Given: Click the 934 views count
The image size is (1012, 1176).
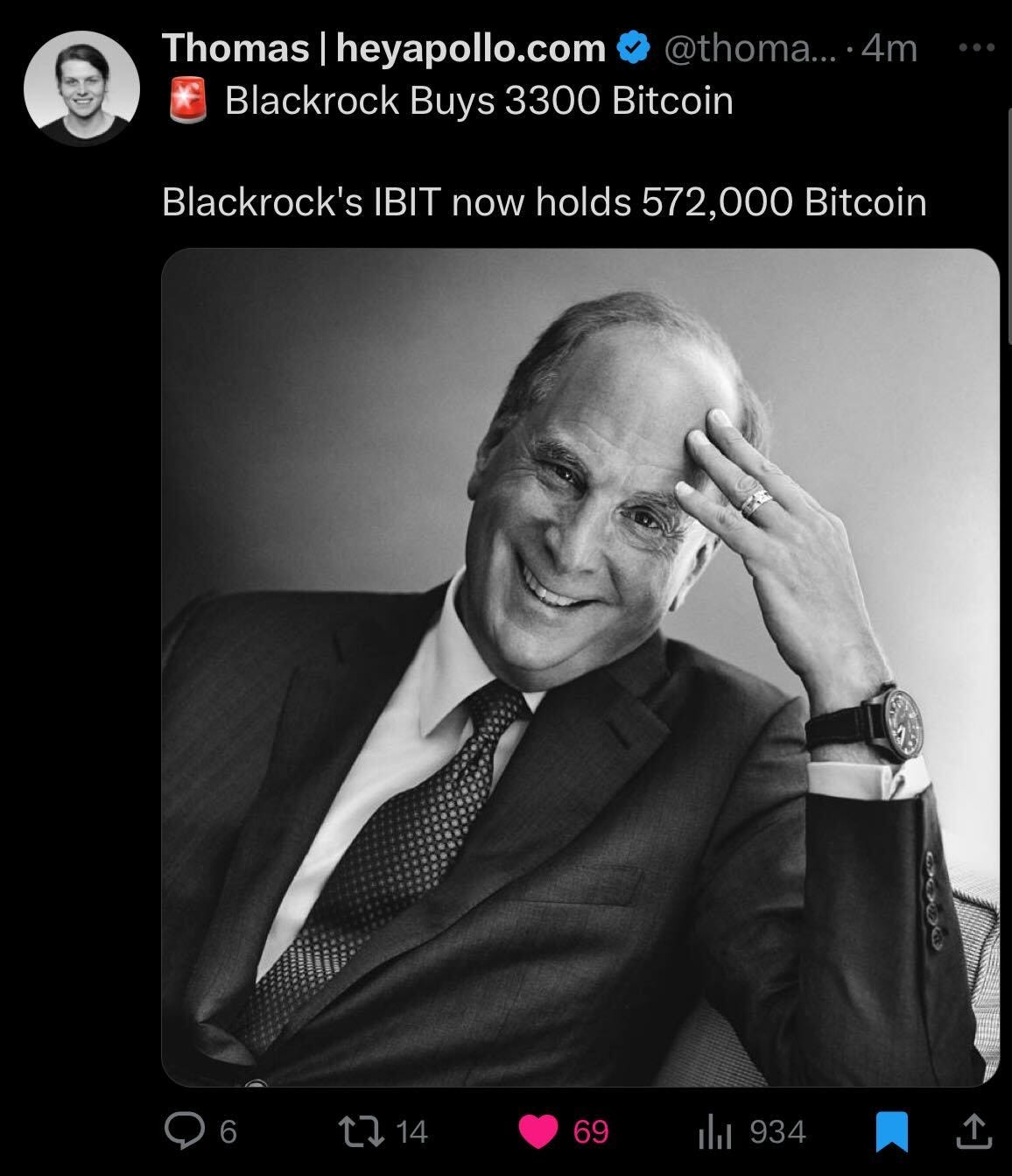Looking at the screenshot, I should [777, 1132].
